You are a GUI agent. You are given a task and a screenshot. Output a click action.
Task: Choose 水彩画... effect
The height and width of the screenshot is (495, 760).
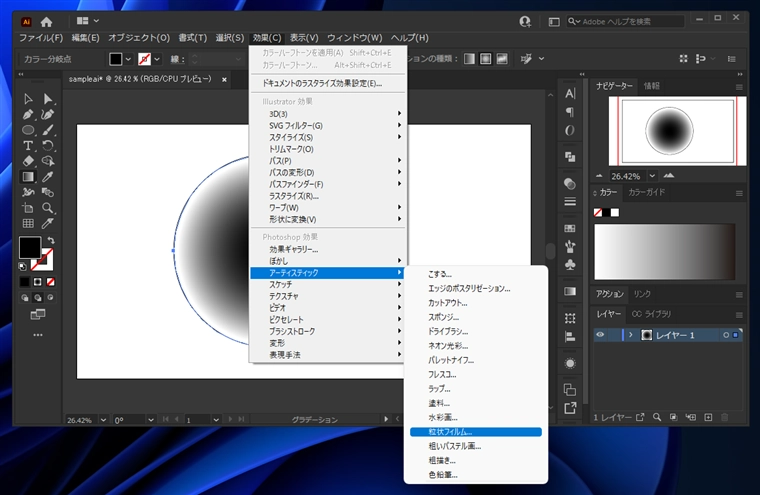point(475,417)
